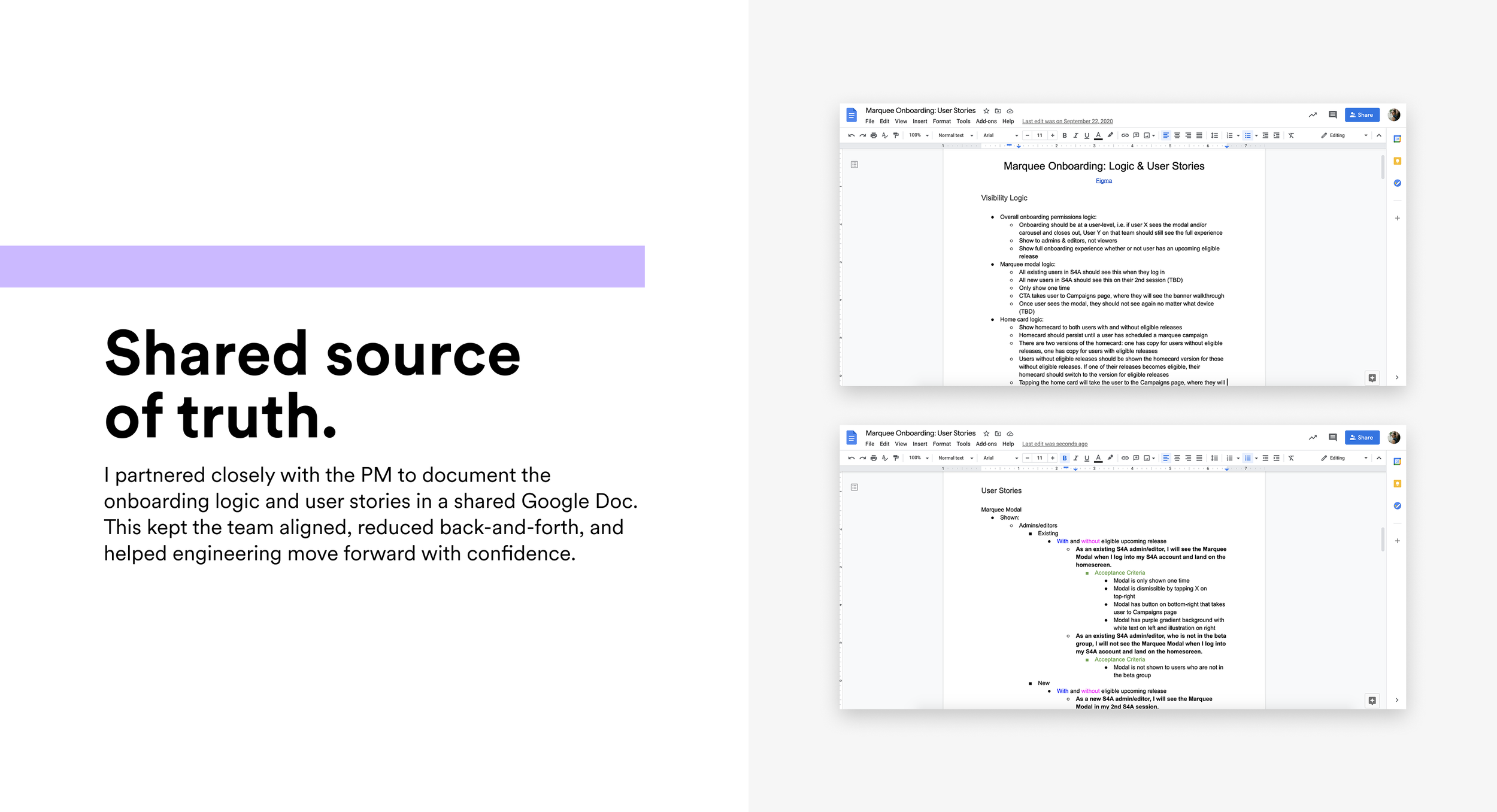Click the document outline icon in the bottom document

point(854,487)
